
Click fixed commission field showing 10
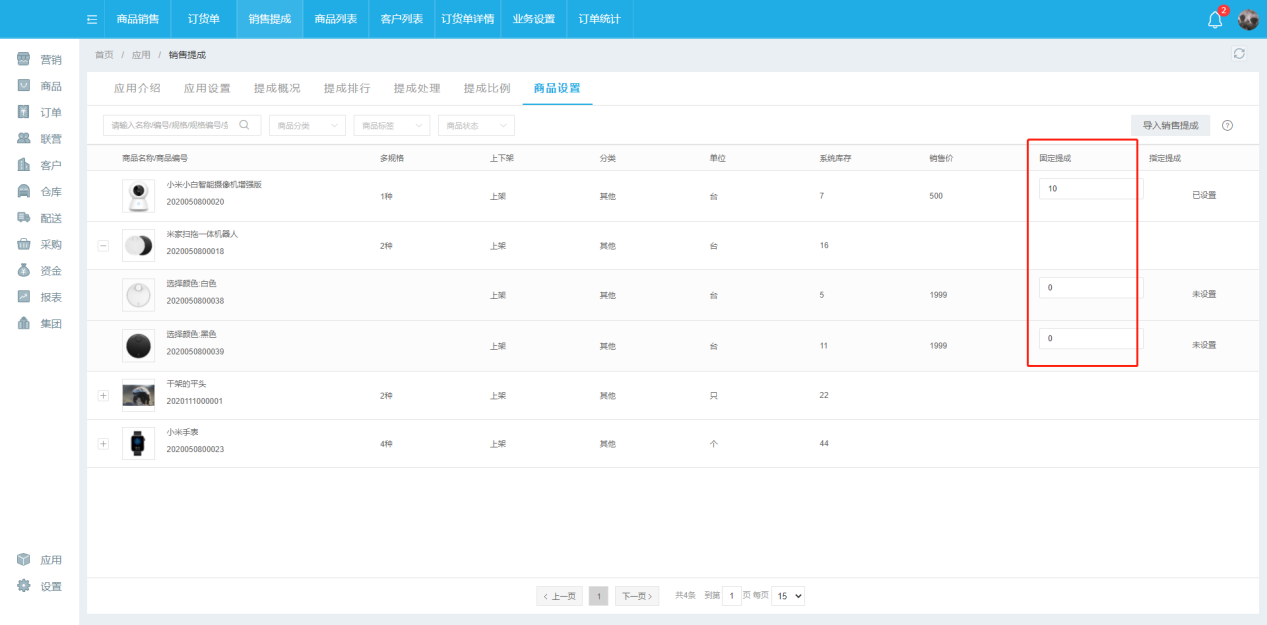pos(1089,188)
